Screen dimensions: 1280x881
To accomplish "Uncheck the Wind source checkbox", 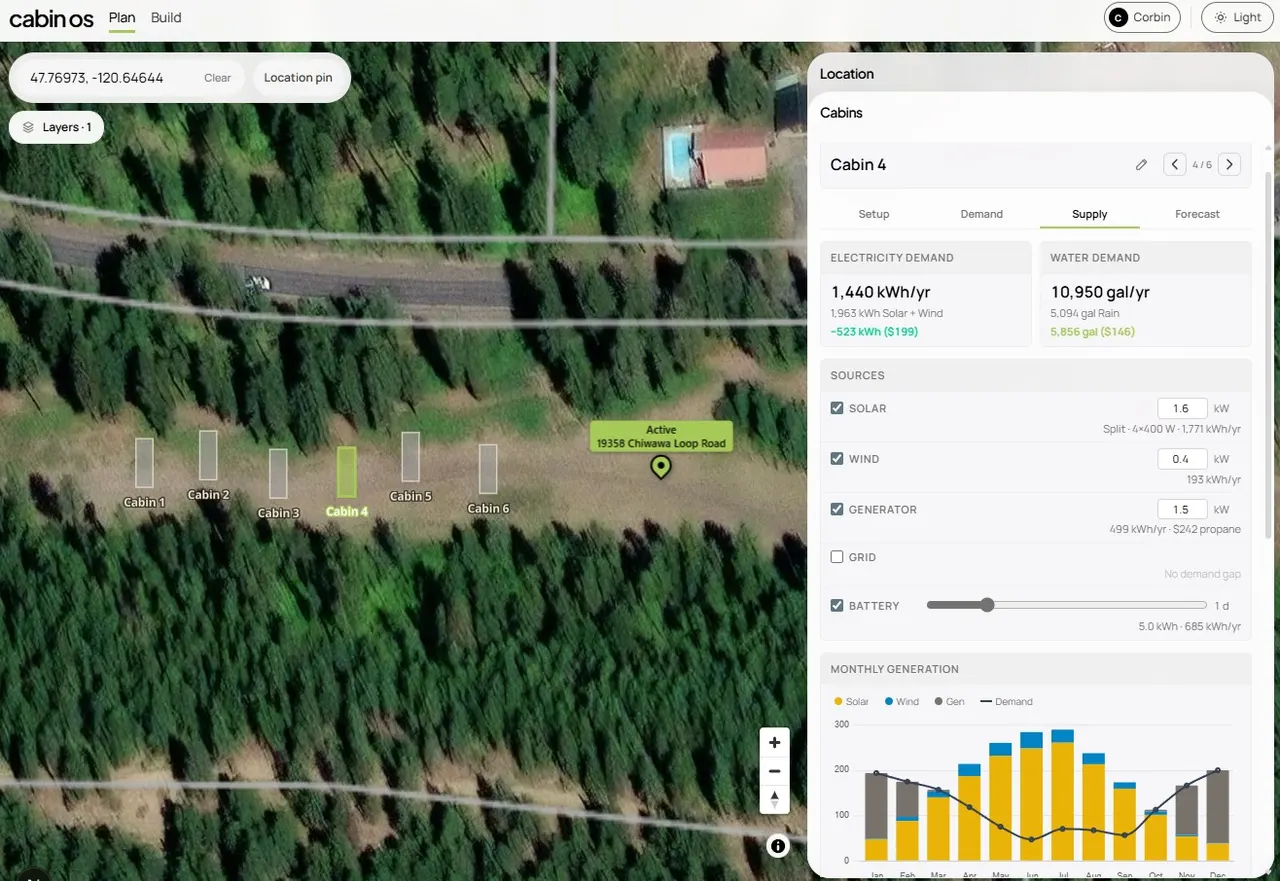I will (x=837, y=459).
